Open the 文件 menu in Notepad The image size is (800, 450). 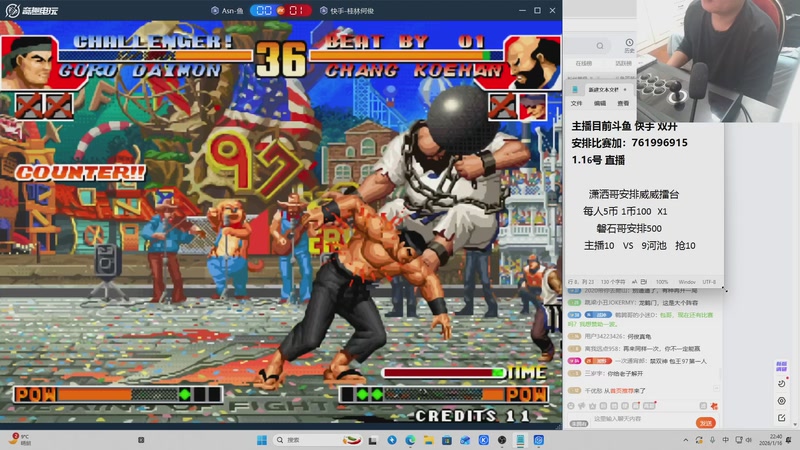pyautogui.click(x=577, y=103)
